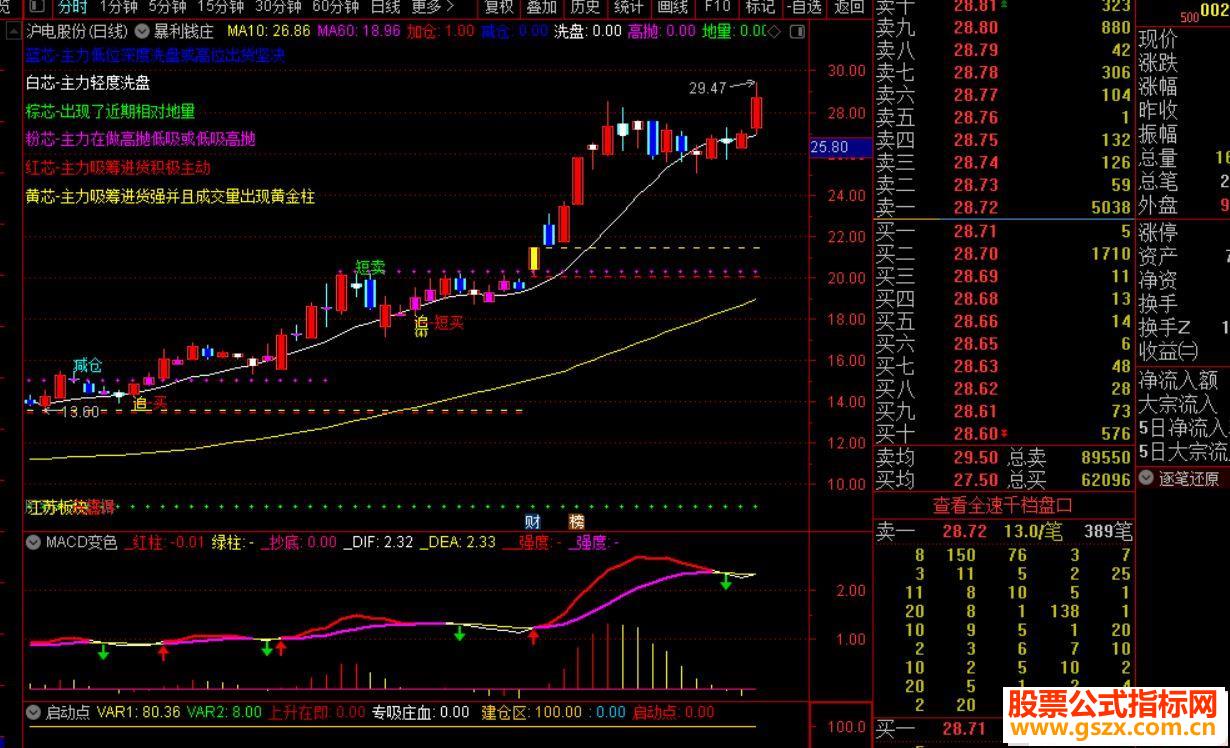Screen dimensions: 1230x748
Task: Click the 13.60 low price annotation
Action: click(80, 412)
